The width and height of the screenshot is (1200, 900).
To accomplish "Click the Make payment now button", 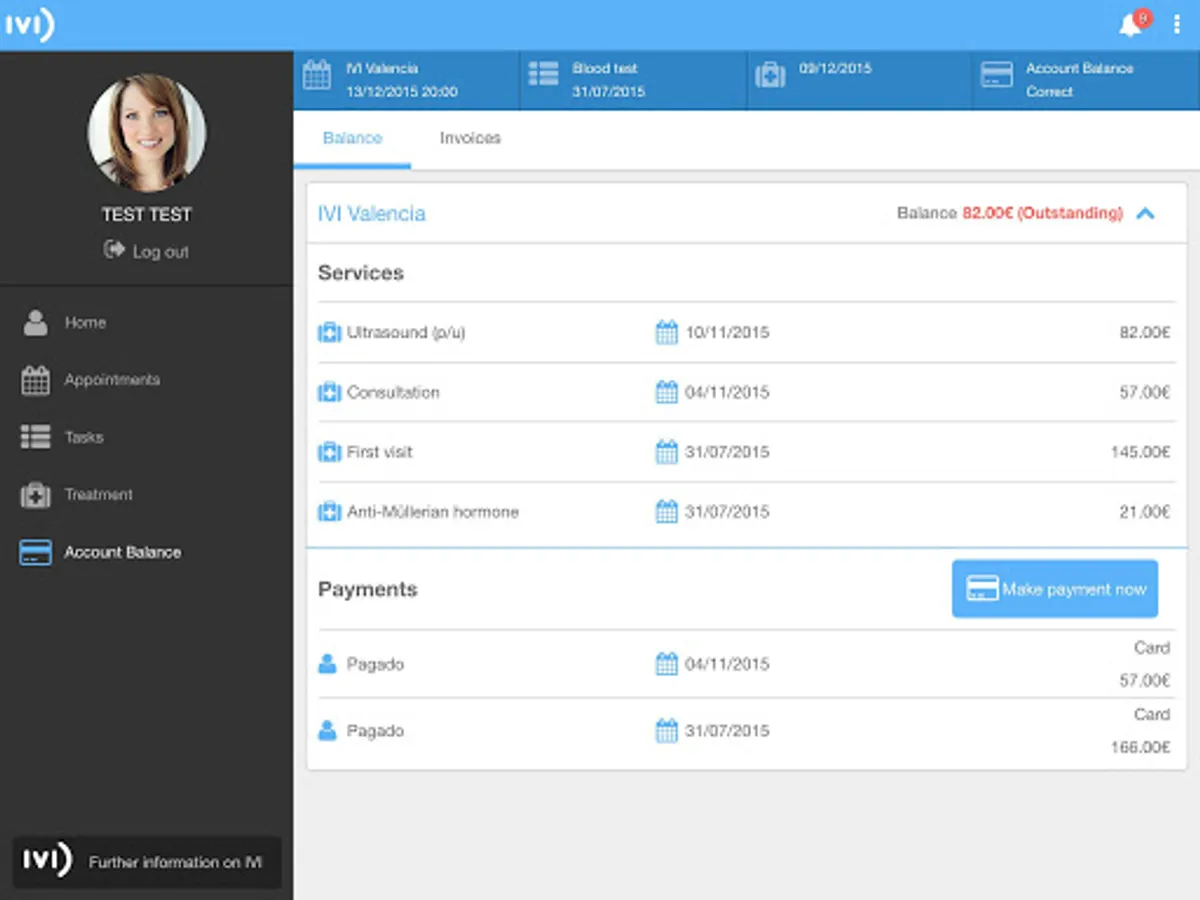I will (x=1054, y=589).
